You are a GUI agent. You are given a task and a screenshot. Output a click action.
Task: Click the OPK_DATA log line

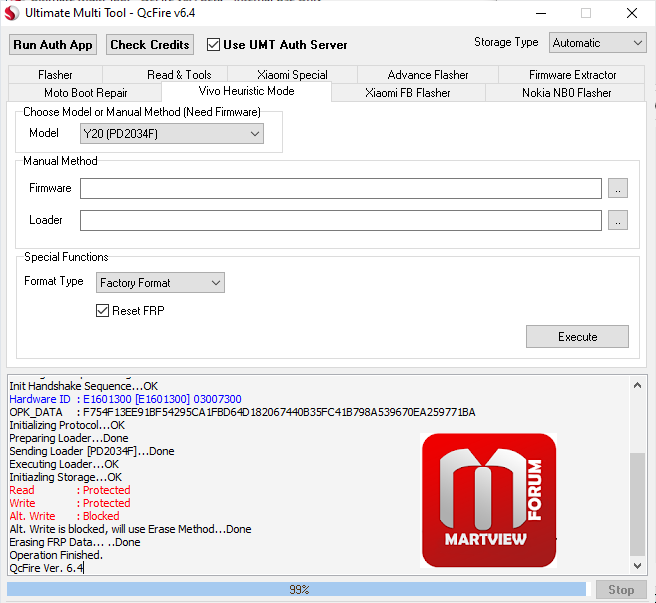(242, 412)
